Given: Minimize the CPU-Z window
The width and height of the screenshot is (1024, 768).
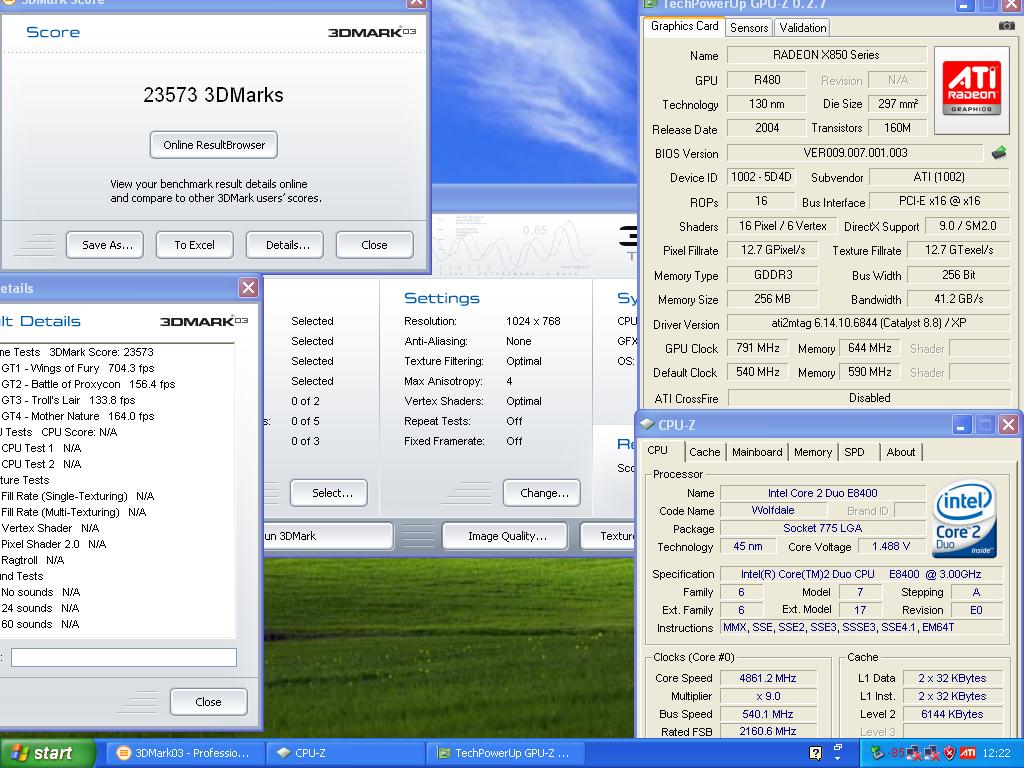Looking at the screenshot, I should pos(961,425).
